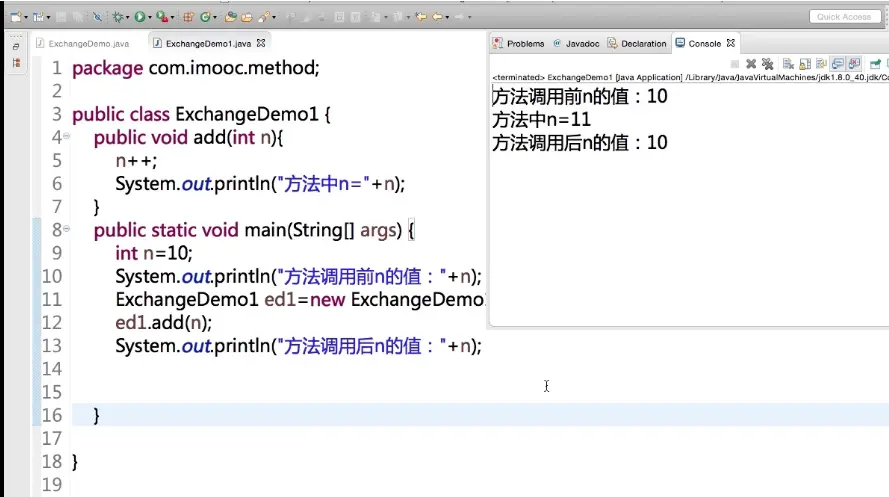Click code line 'package com.imooc.method;'

pyautogui.click(x=196, y=68)
